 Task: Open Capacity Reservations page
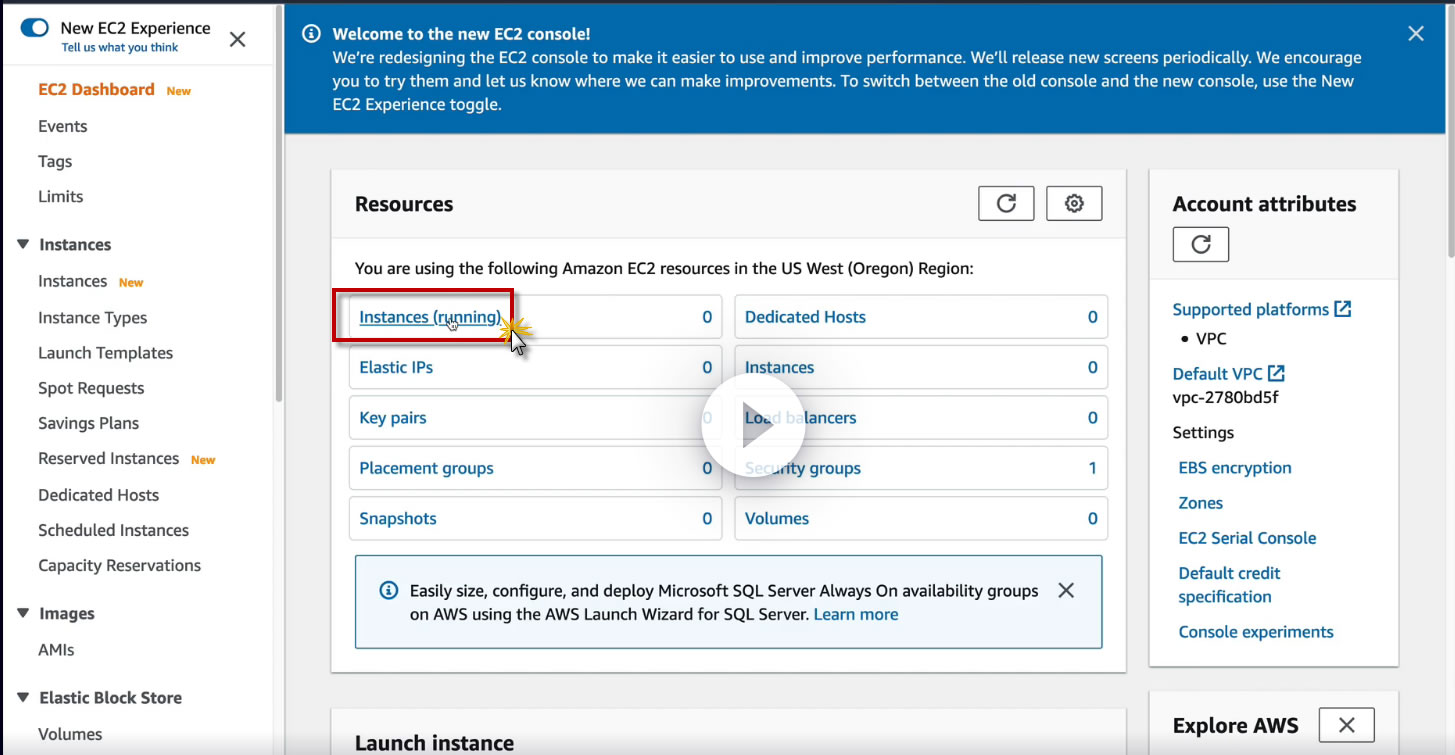click(120, 566)
